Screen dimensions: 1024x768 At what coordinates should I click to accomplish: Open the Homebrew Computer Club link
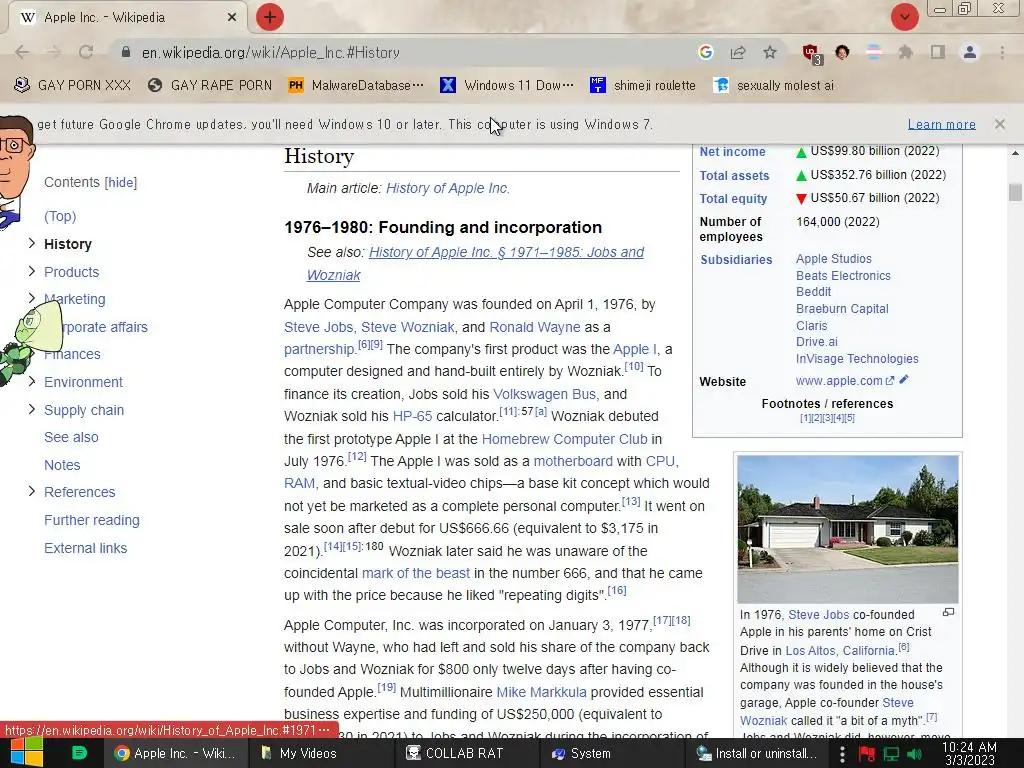tap(564, 440)
